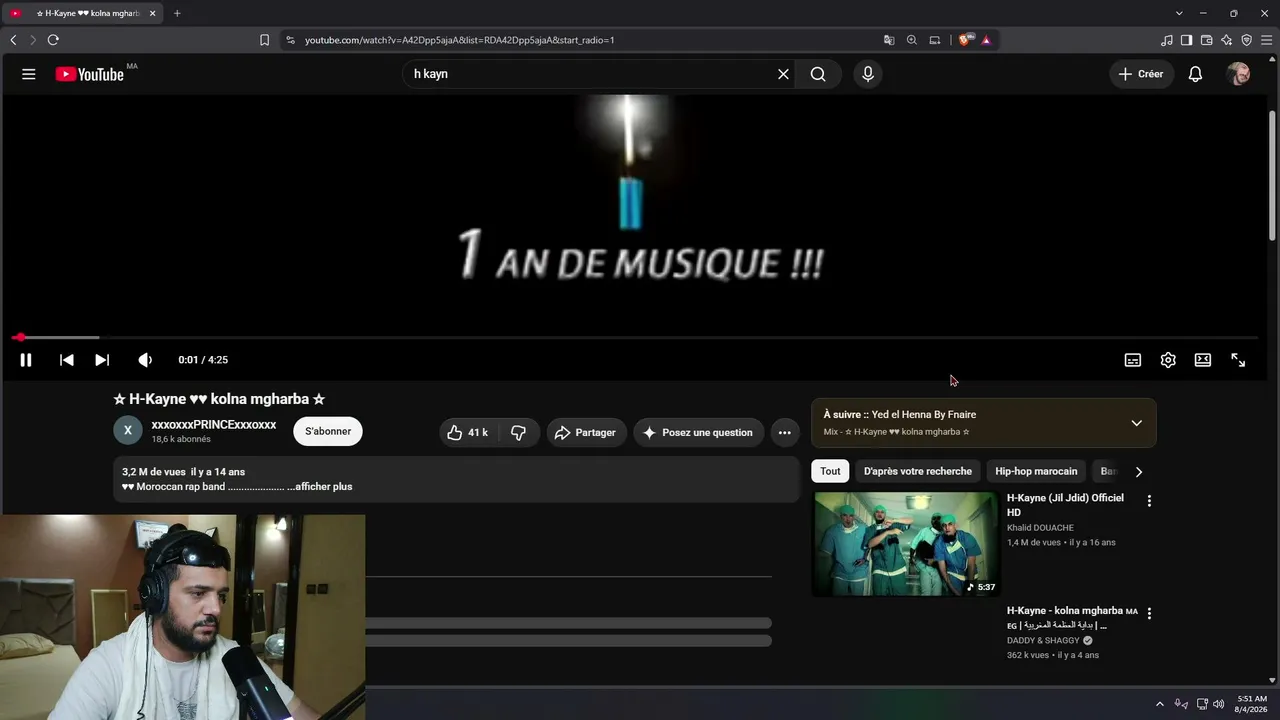Open the media control music-note icon

coord(1167,40)
